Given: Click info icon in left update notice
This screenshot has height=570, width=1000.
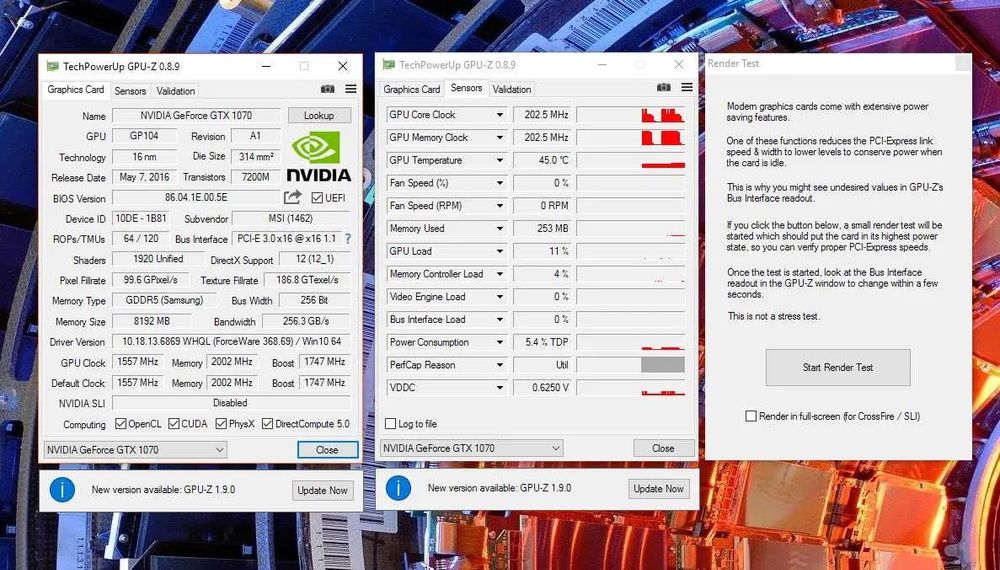Looking at the screenshot, I should point(62,490).
